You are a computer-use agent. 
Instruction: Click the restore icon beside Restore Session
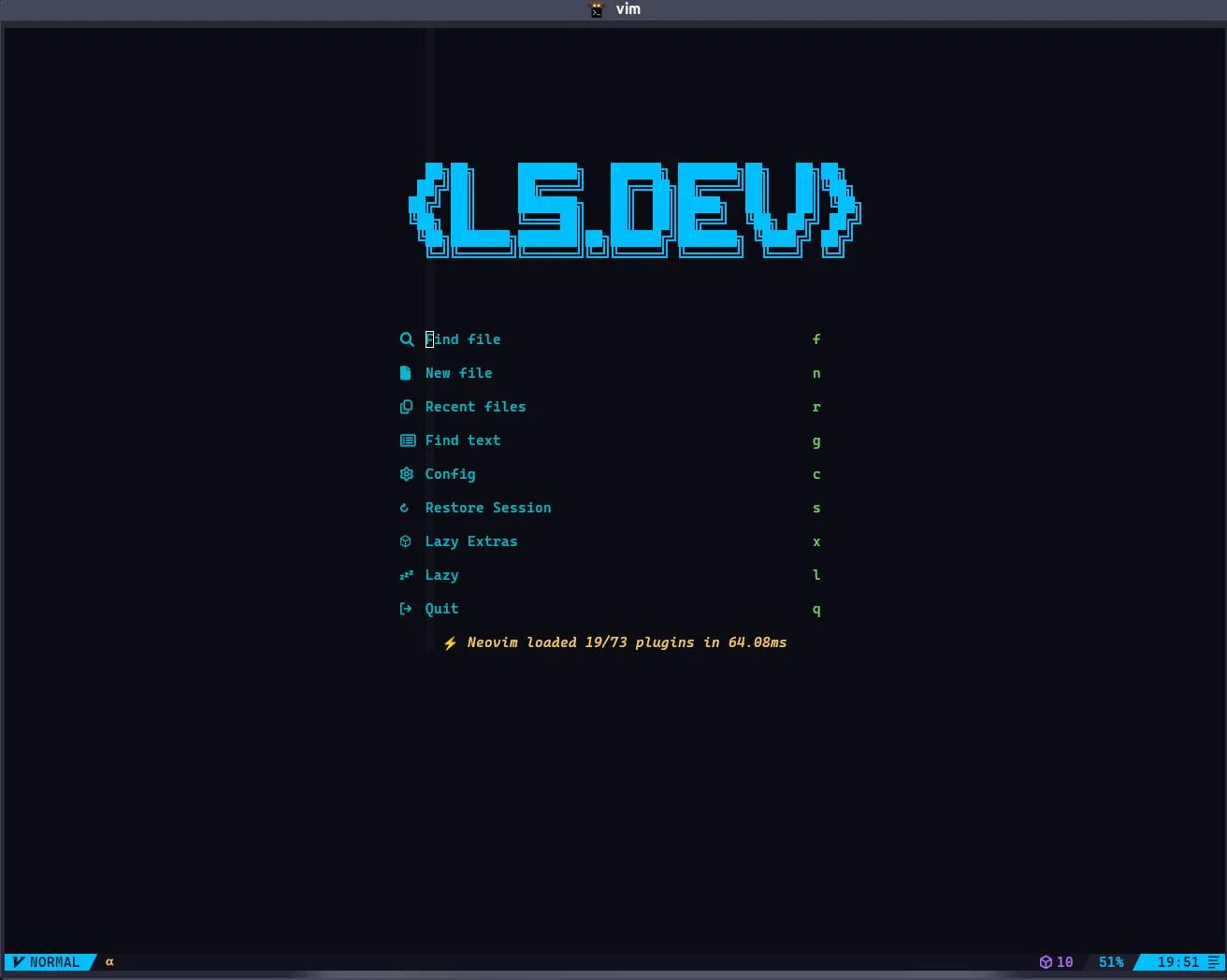coord(404,508)
